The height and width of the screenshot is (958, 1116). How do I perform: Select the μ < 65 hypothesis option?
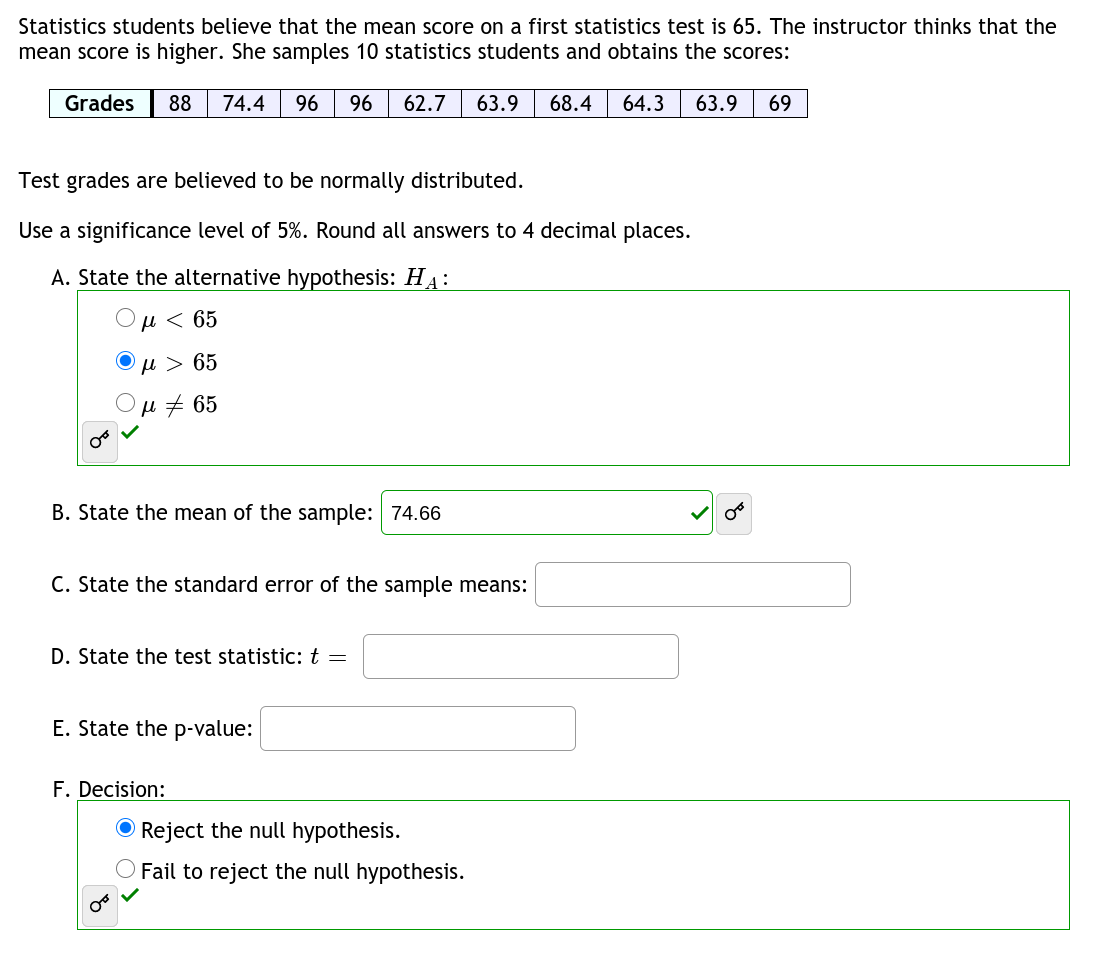[125, 317]
